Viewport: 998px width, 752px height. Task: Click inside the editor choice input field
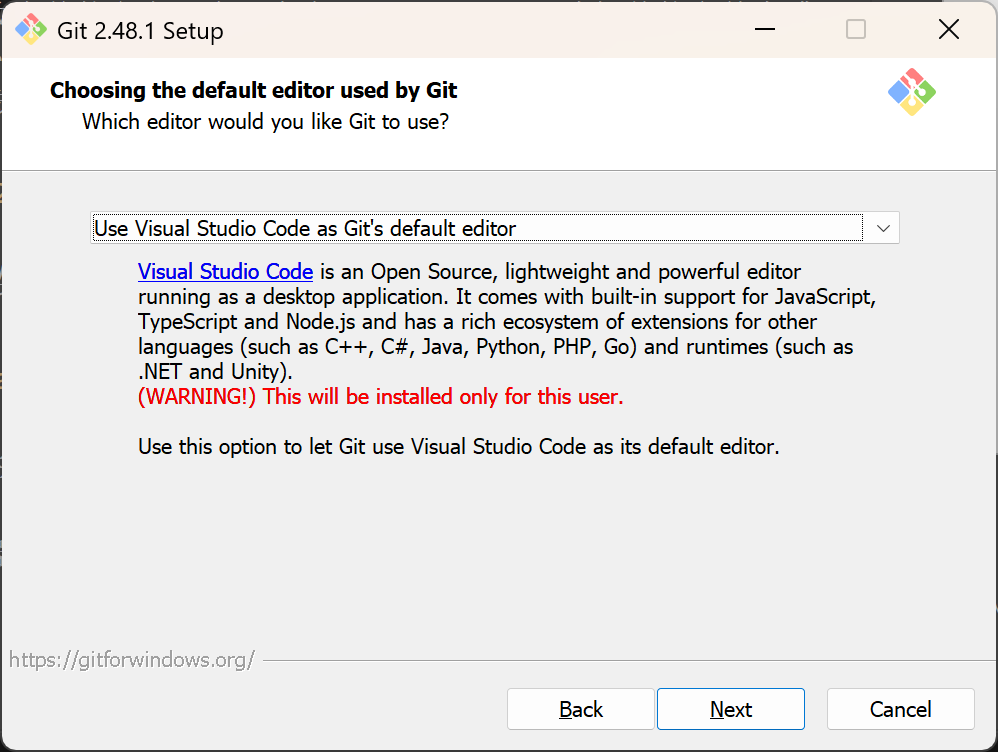[x=400, y=227]
